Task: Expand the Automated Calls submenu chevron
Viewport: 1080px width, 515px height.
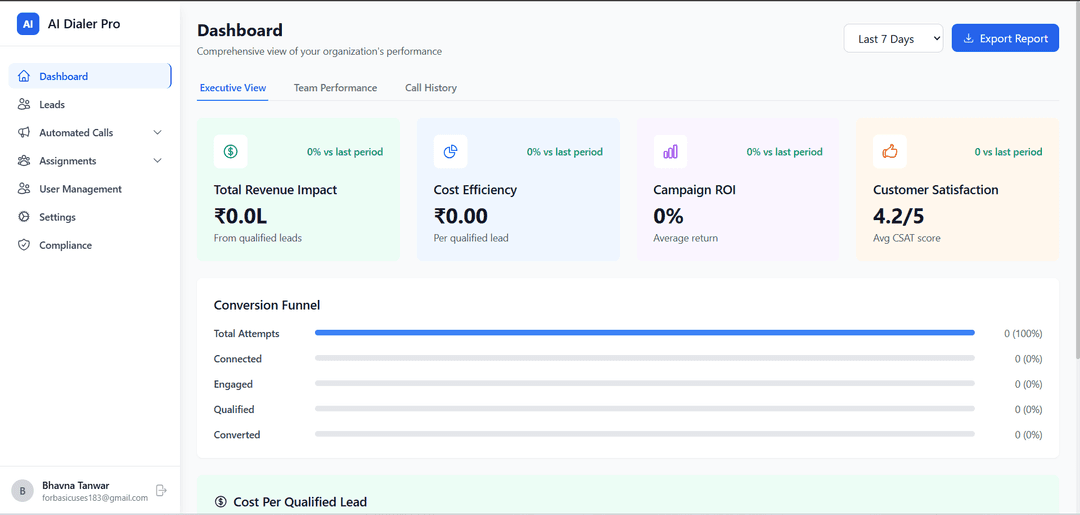Action: [157, 132]
